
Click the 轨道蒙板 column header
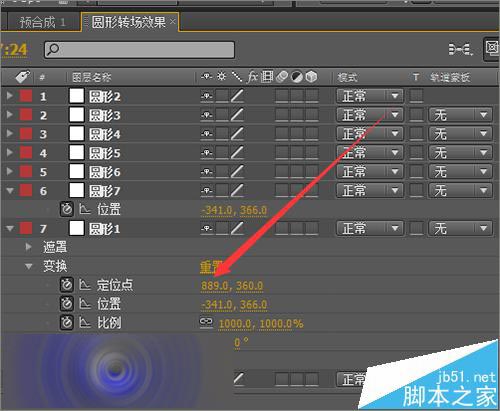450,77
